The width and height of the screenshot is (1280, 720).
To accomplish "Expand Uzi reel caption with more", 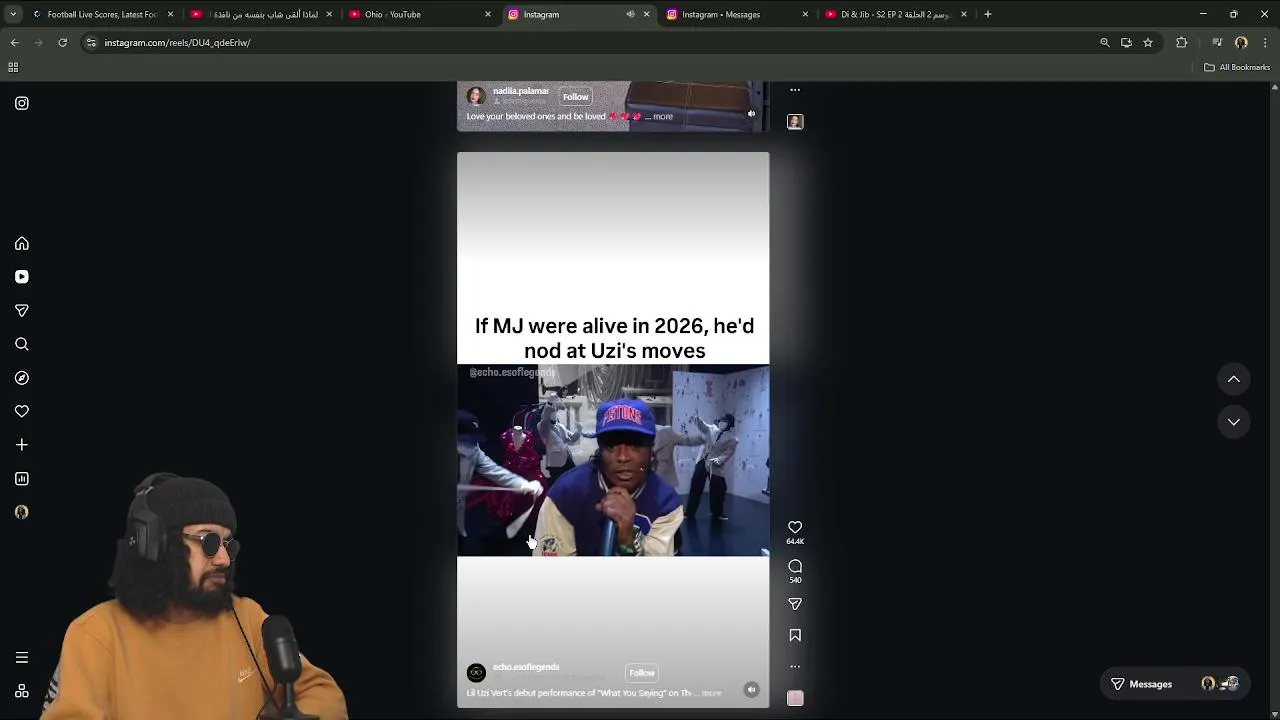I will click(x=711, y=693).
